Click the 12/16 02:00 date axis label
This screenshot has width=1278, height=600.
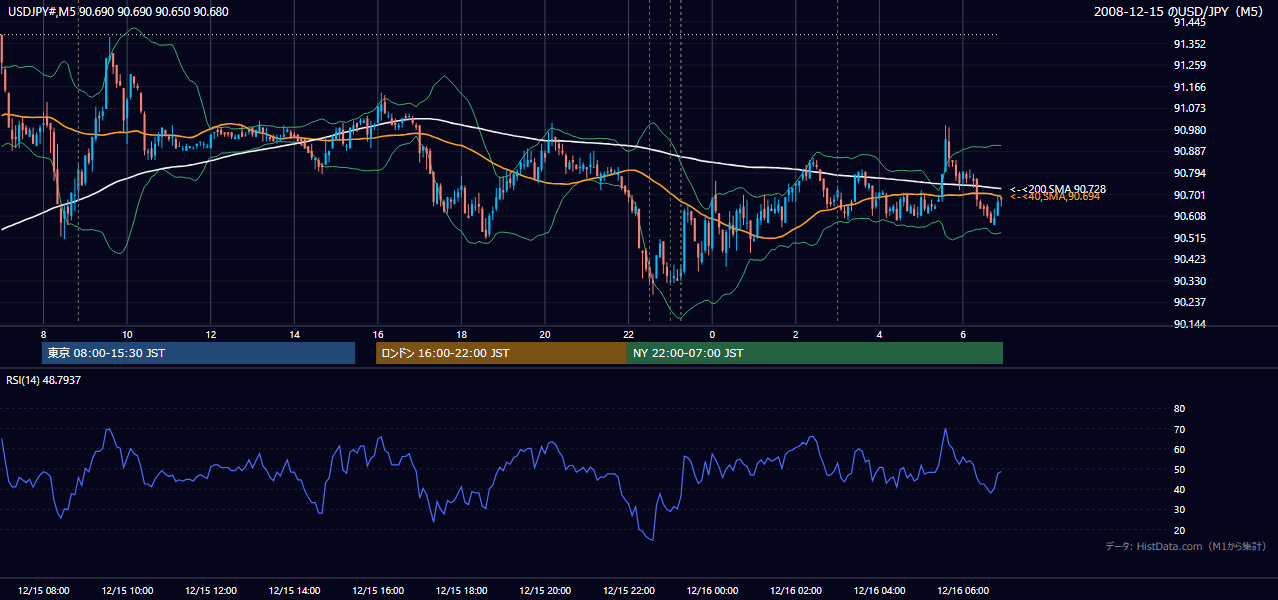click(x=796, y=591)
